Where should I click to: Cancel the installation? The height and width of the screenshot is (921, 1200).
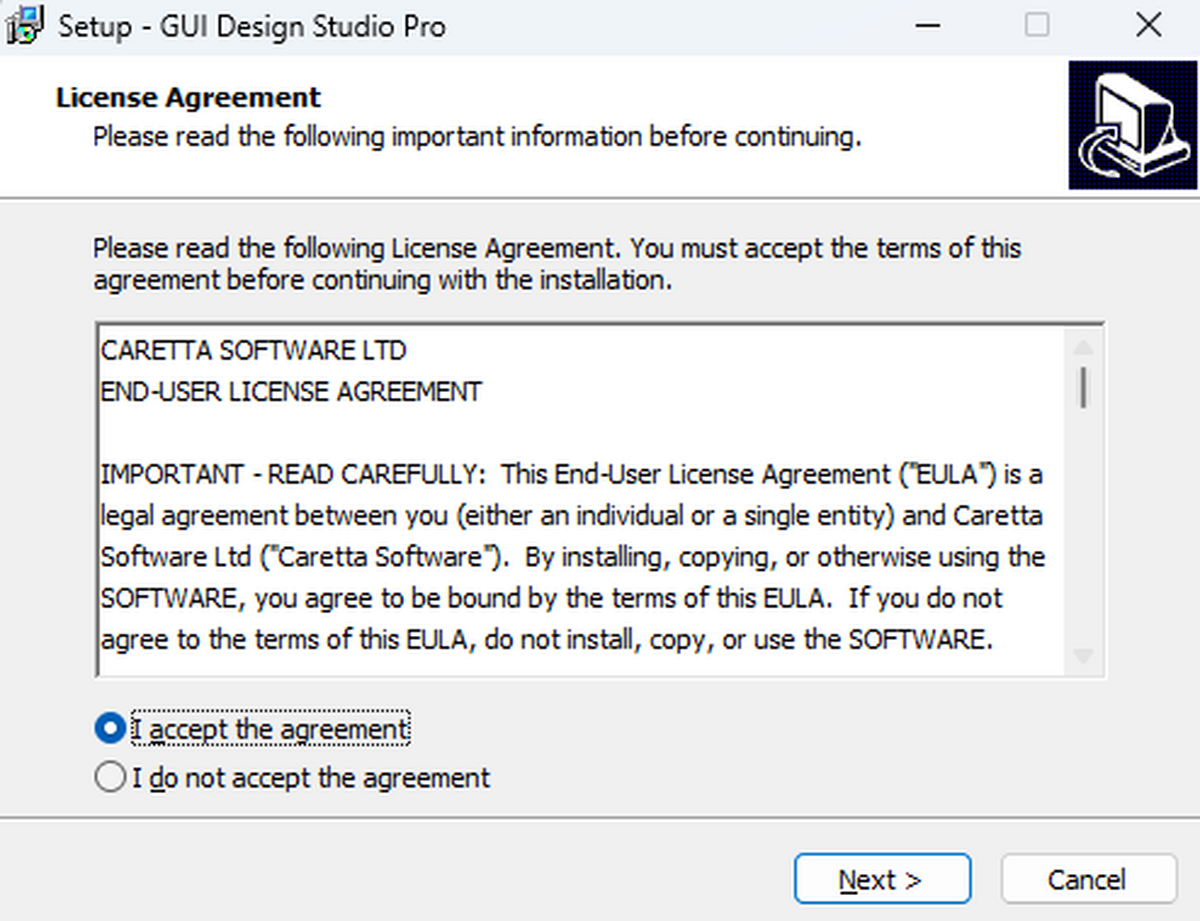1088,880
